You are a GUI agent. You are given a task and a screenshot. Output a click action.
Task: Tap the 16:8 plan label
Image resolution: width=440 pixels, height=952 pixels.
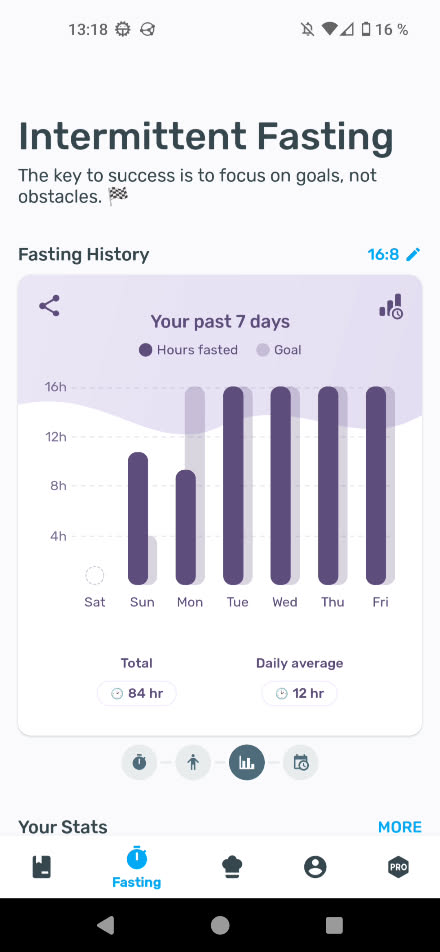click(x=384, y=254)
